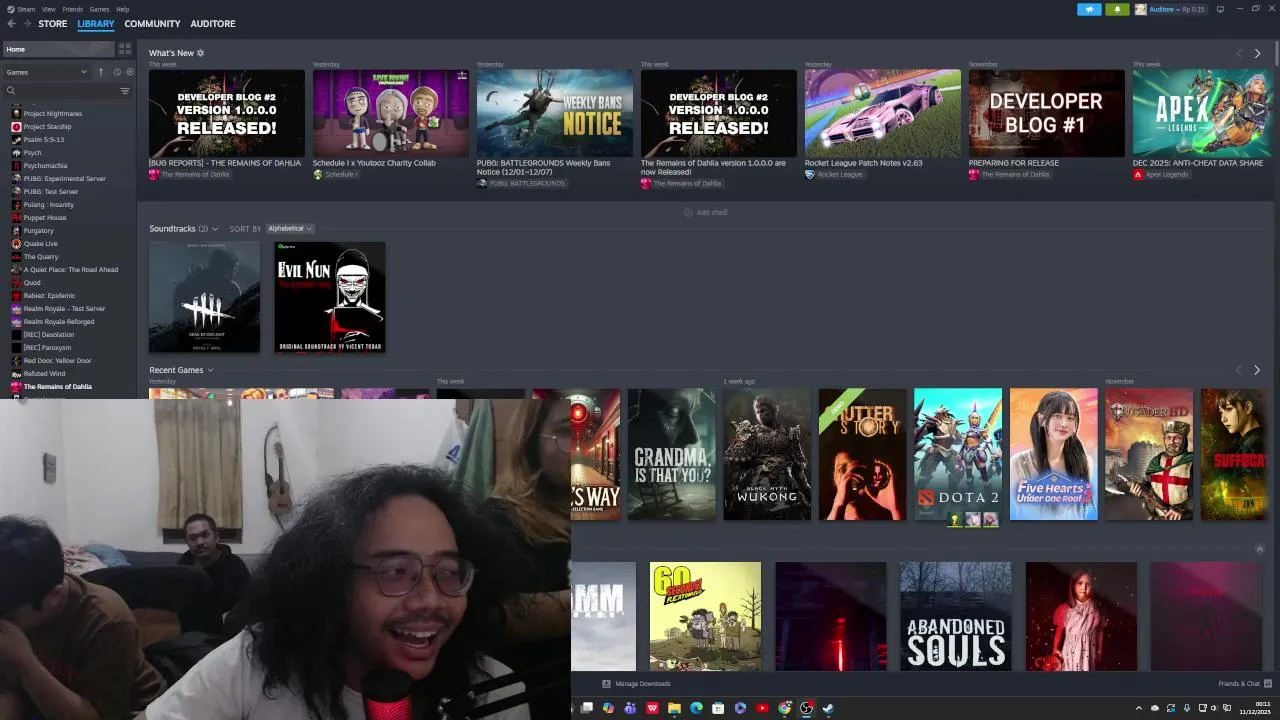This screenshot has width=1280, height=720.
Task: Switch to the STORE tab
Action: (x=53, y=24)
